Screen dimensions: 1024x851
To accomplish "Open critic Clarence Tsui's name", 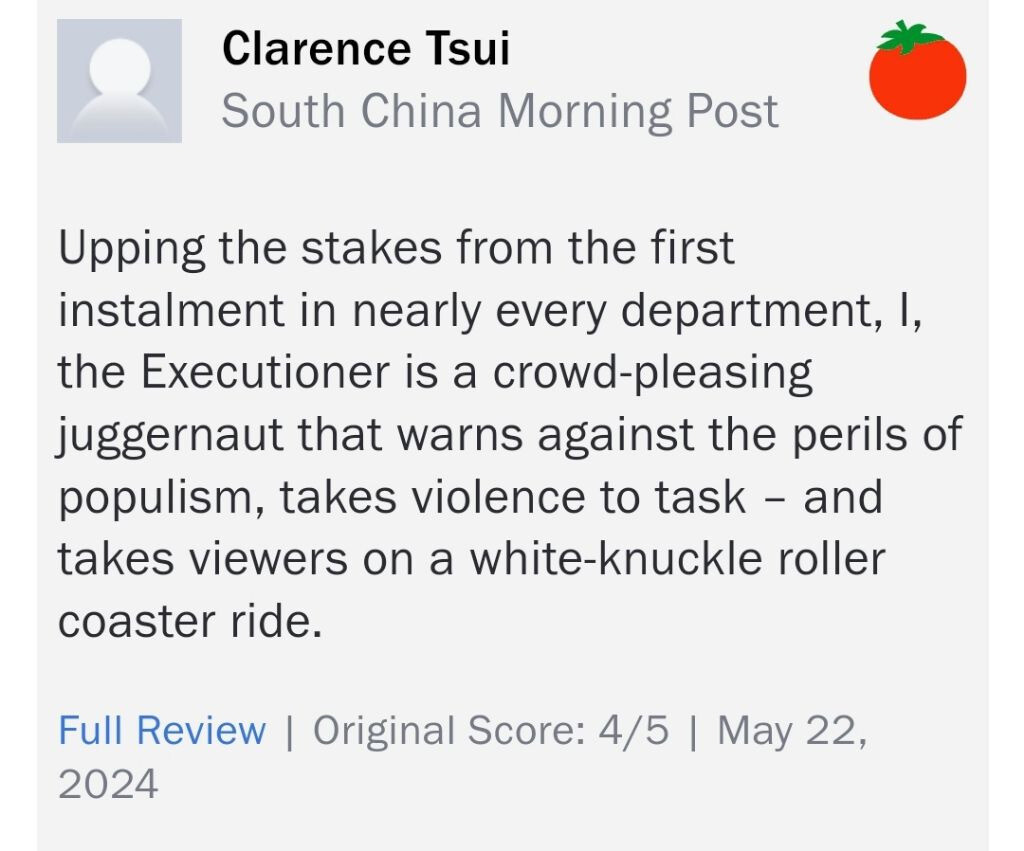I will pyautogui.click(x=365, y=47).
